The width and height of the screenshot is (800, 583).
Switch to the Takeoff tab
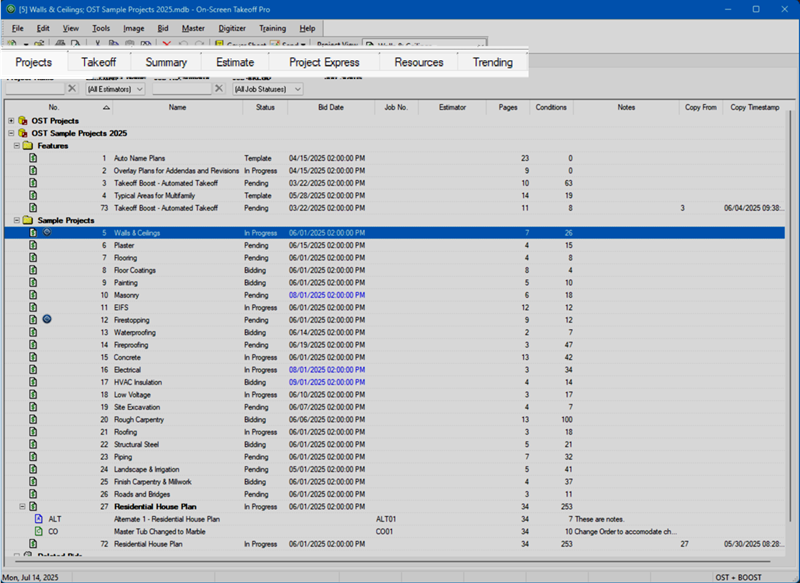click(98, 62)
